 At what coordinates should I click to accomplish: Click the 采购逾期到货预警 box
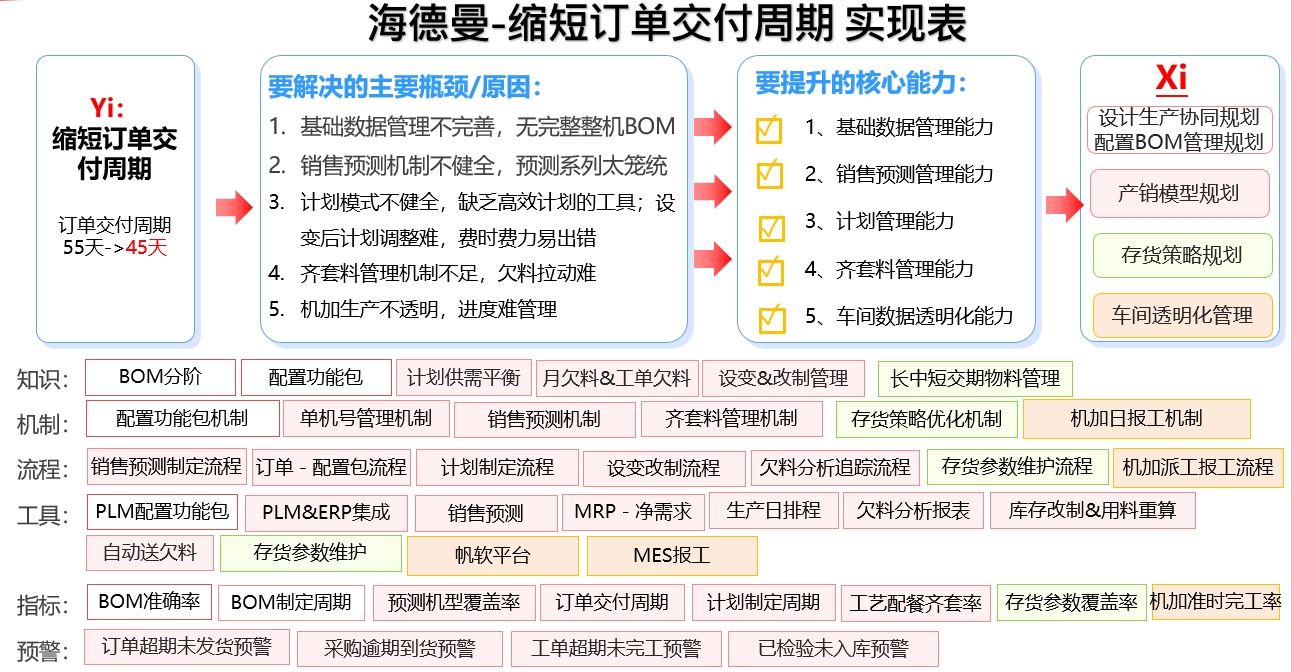pyautogui.click(x=400, y=649)
